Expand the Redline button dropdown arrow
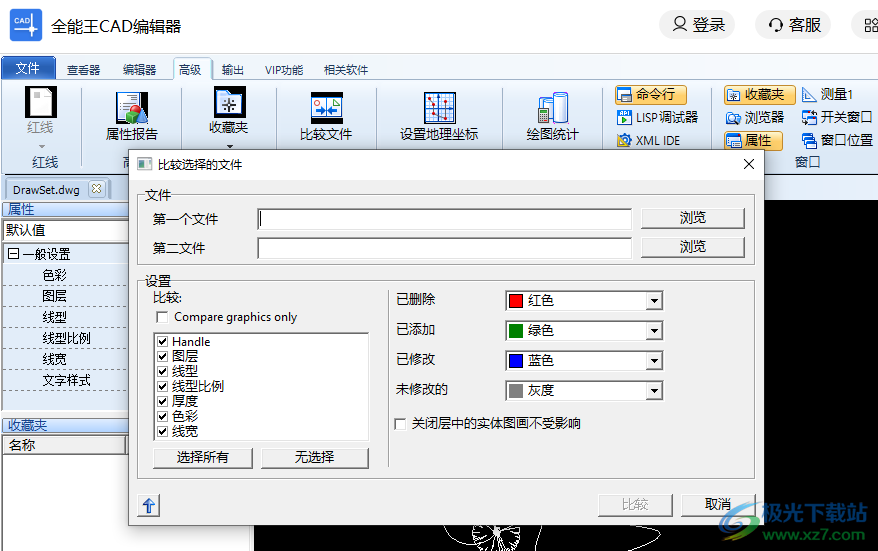Image resolution: width=878 pixels, height=551 pixels. pyautogui.click(x=41, y=146)
